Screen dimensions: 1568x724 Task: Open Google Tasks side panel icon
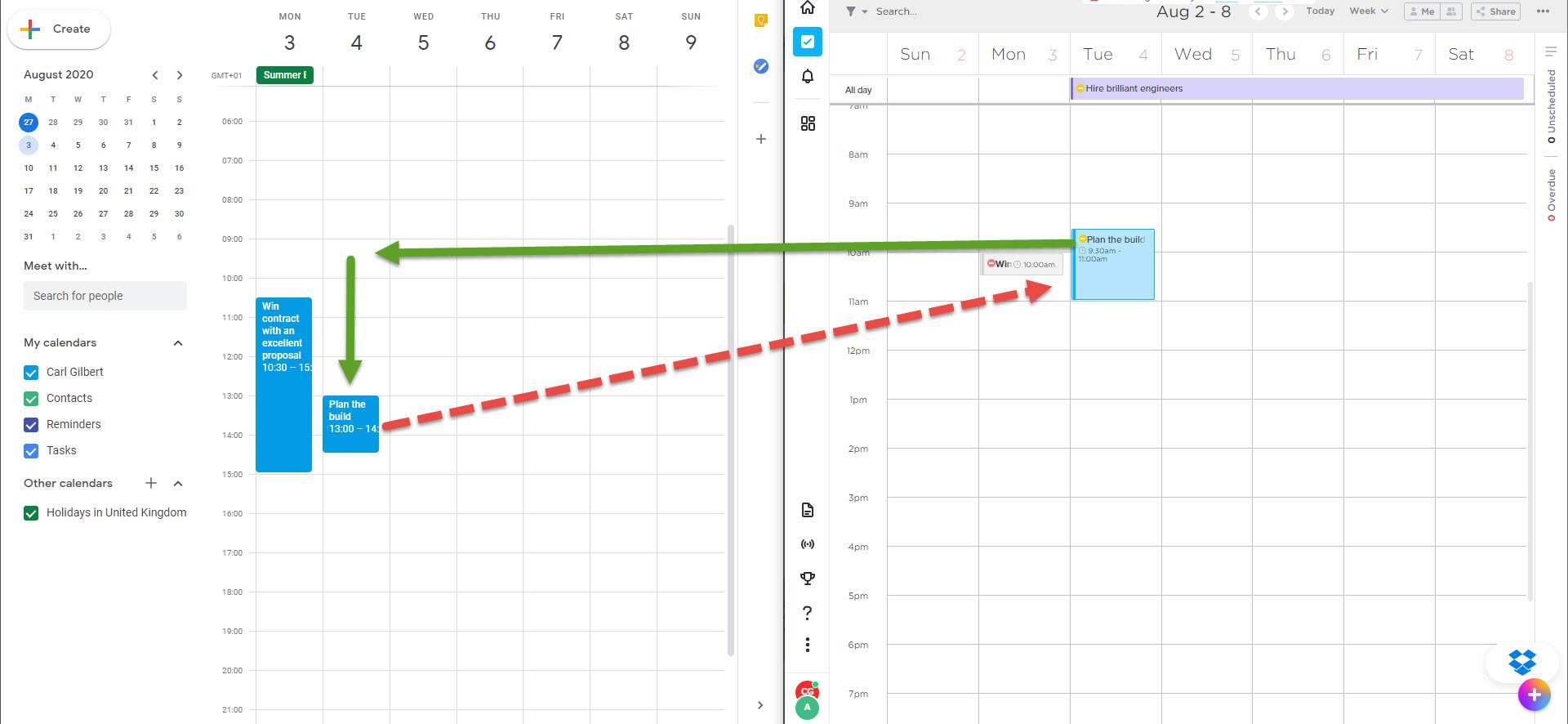pyautogui.click(x=760, y=66)
